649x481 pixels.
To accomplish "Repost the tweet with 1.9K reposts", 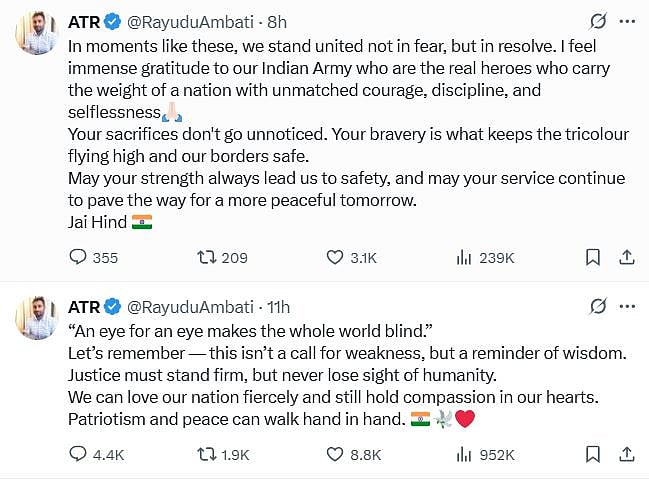I will (206, 454).
